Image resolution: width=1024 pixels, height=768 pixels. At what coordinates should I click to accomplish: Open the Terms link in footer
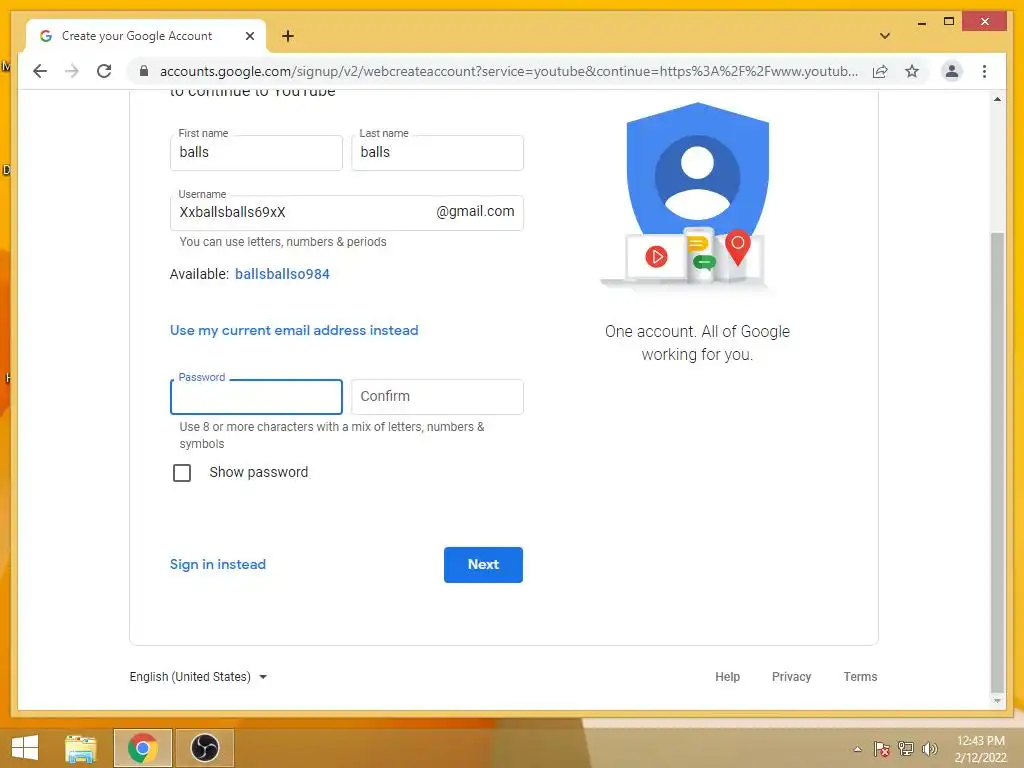[859, 677]
